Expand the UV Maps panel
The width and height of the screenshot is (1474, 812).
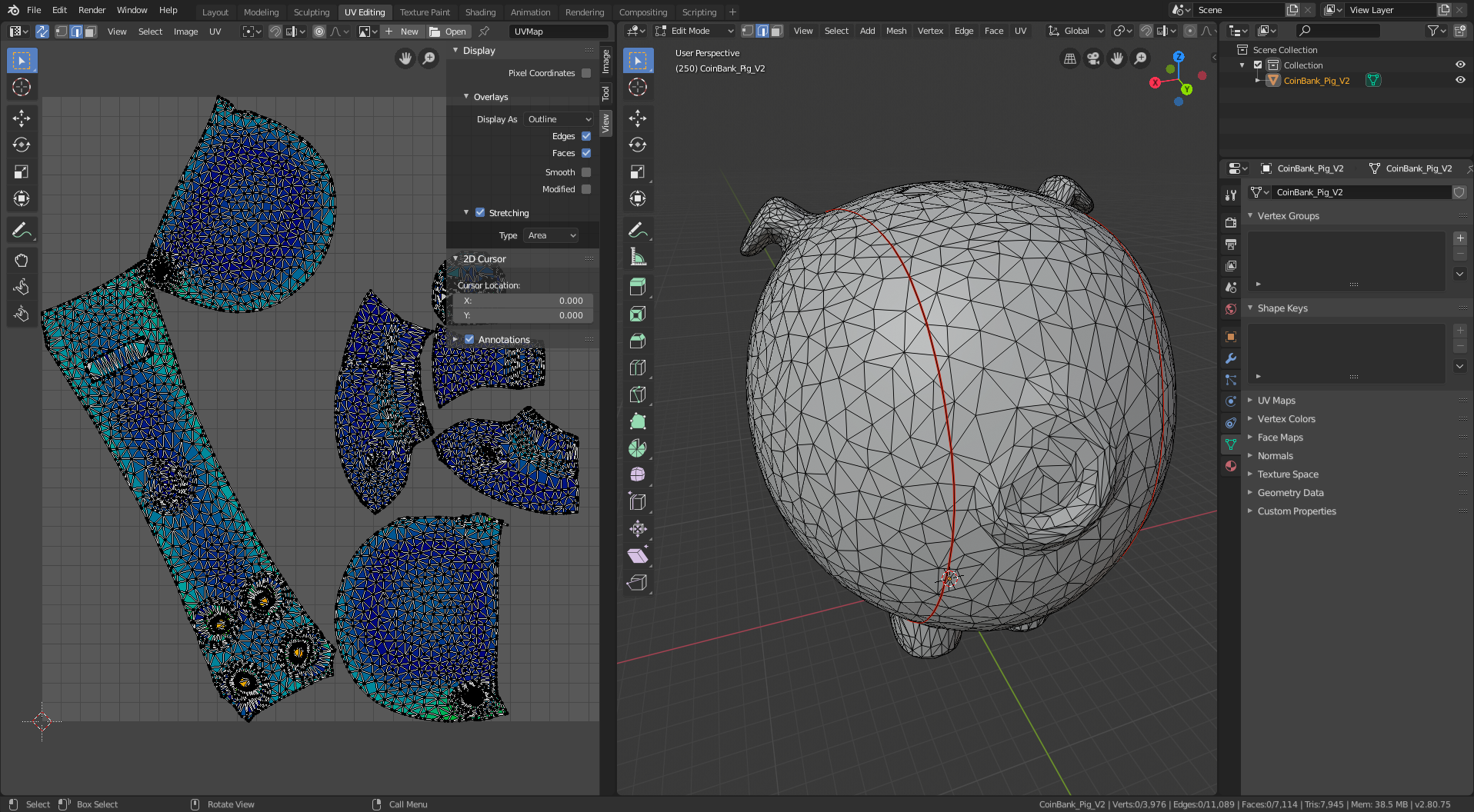(x=1276, y=401)
